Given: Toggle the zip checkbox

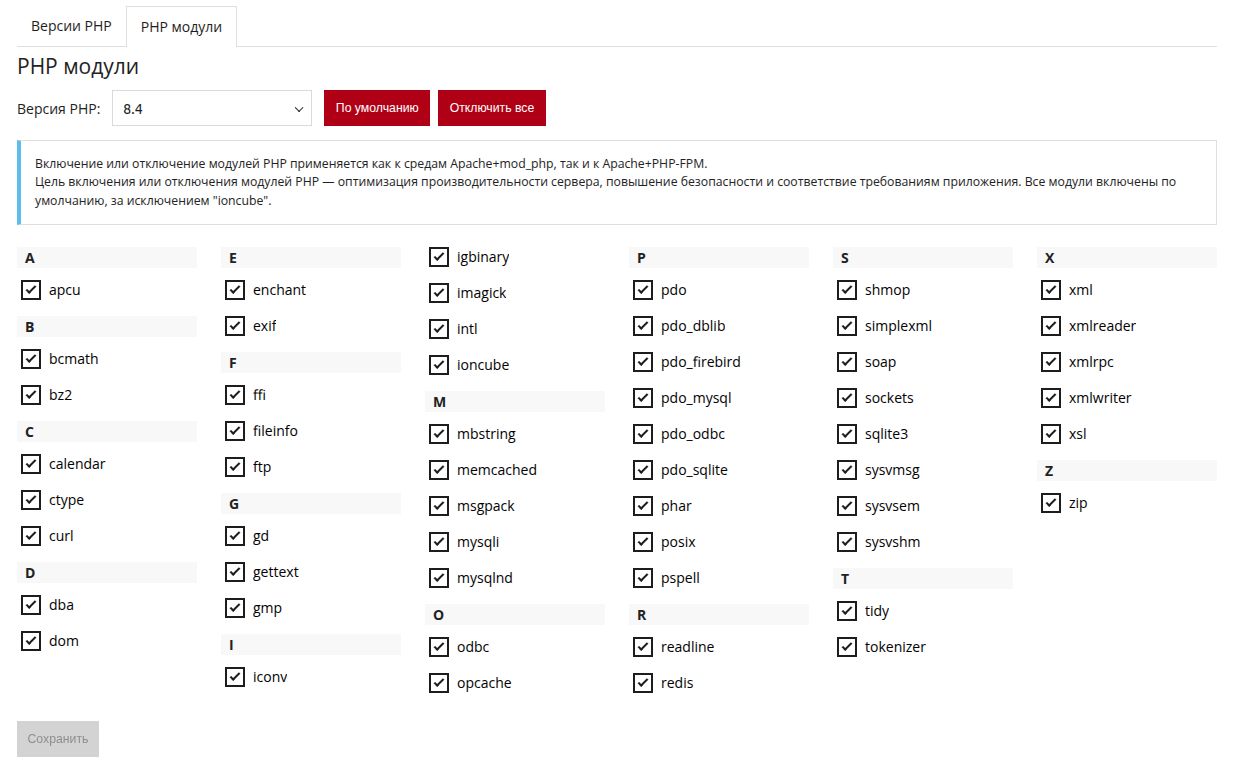Looking at the screenshot, I should pos(1051,503).
